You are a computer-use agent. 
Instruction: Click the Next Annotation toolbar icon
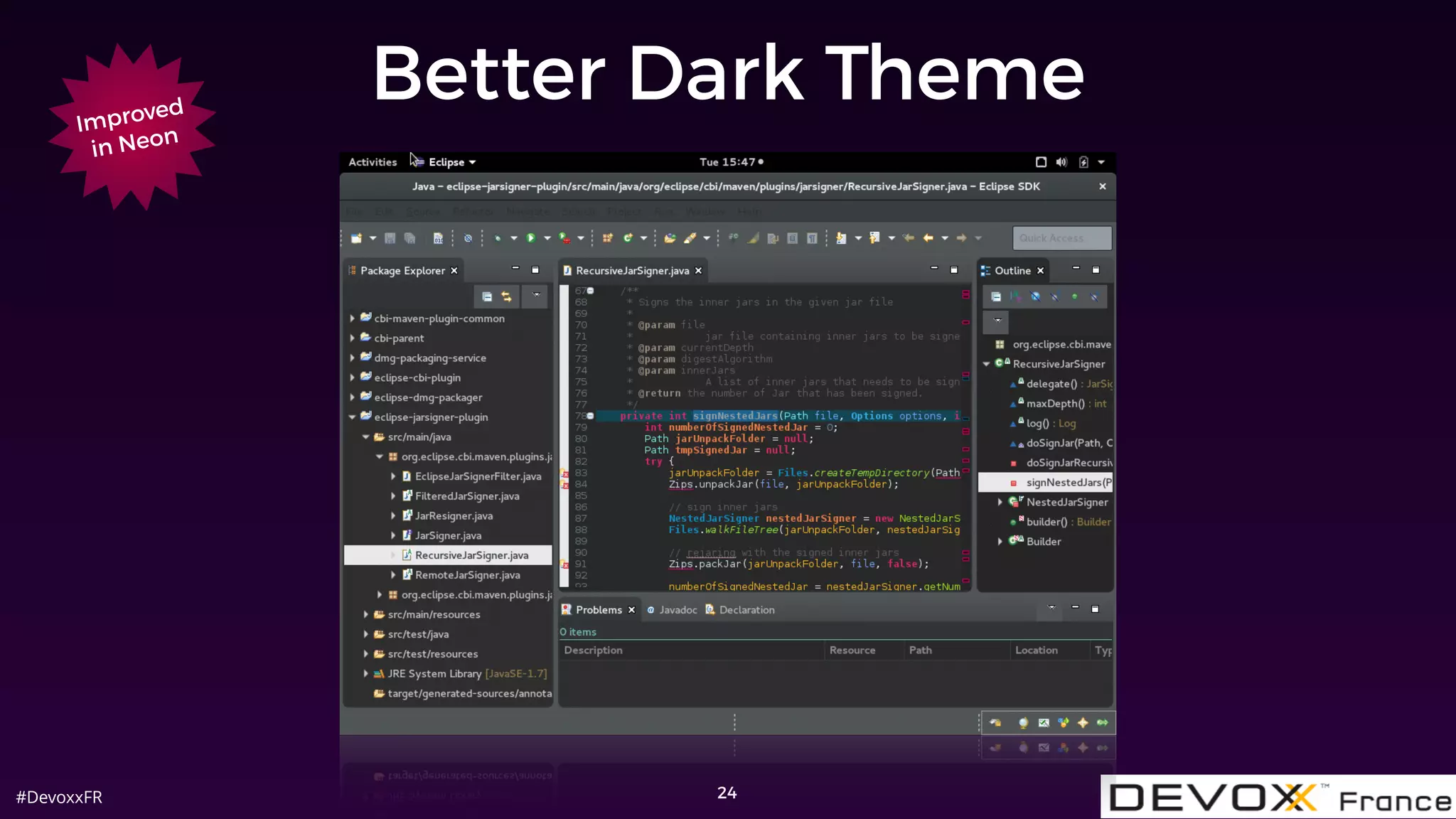click(x=841, y=238)
